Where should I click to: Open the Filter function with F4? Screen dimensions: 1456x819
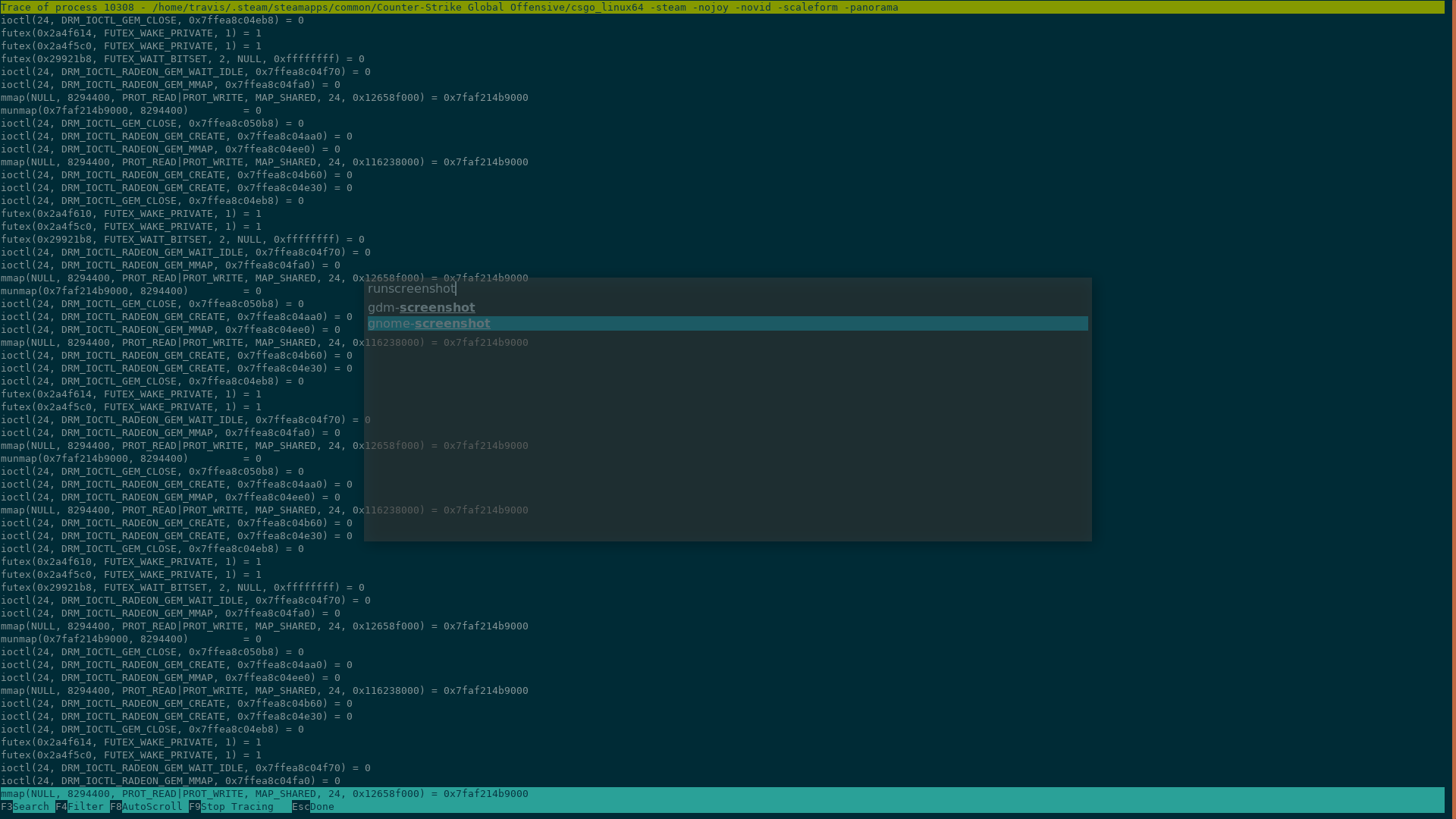80,806
